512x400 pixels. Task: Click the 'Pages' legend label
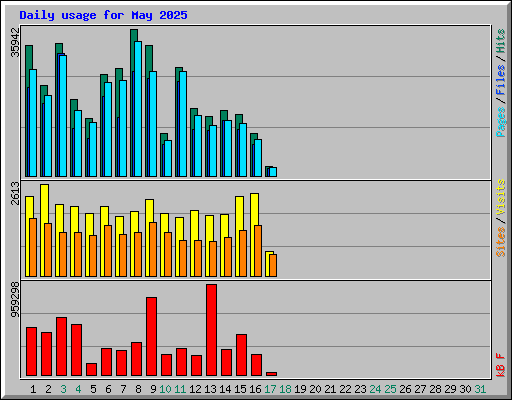(x=501, y=122)
